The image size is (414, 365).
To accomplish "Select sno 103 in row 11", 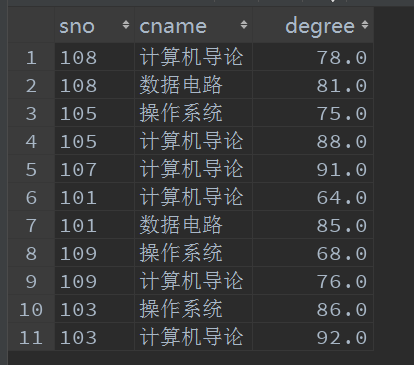I will coord(94,337).
